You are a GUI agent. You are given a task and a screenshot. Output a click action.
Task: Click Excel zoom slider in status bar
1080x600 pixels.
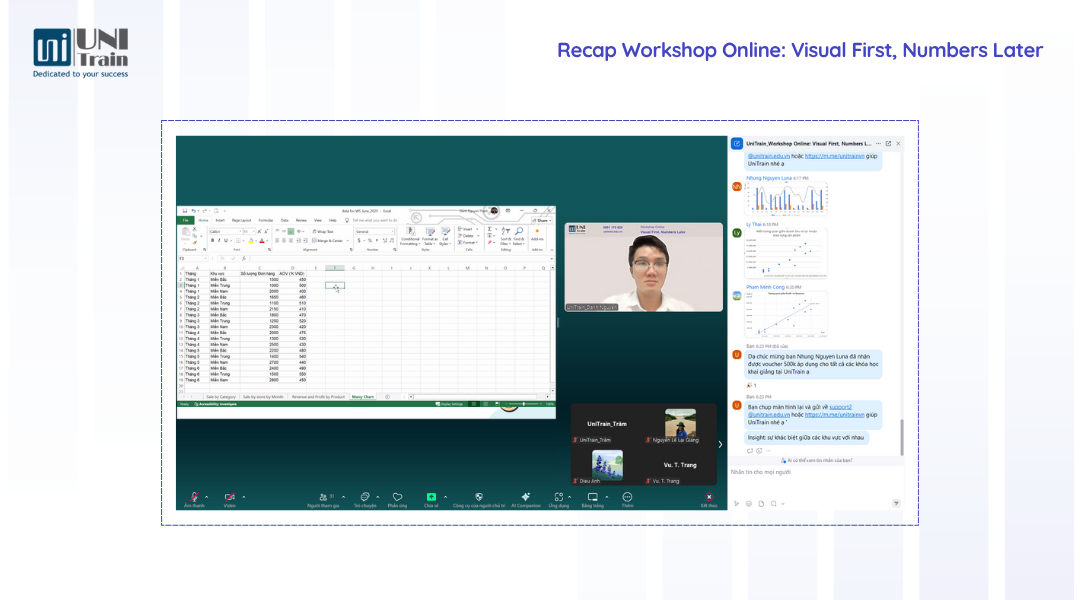(523, 404)
